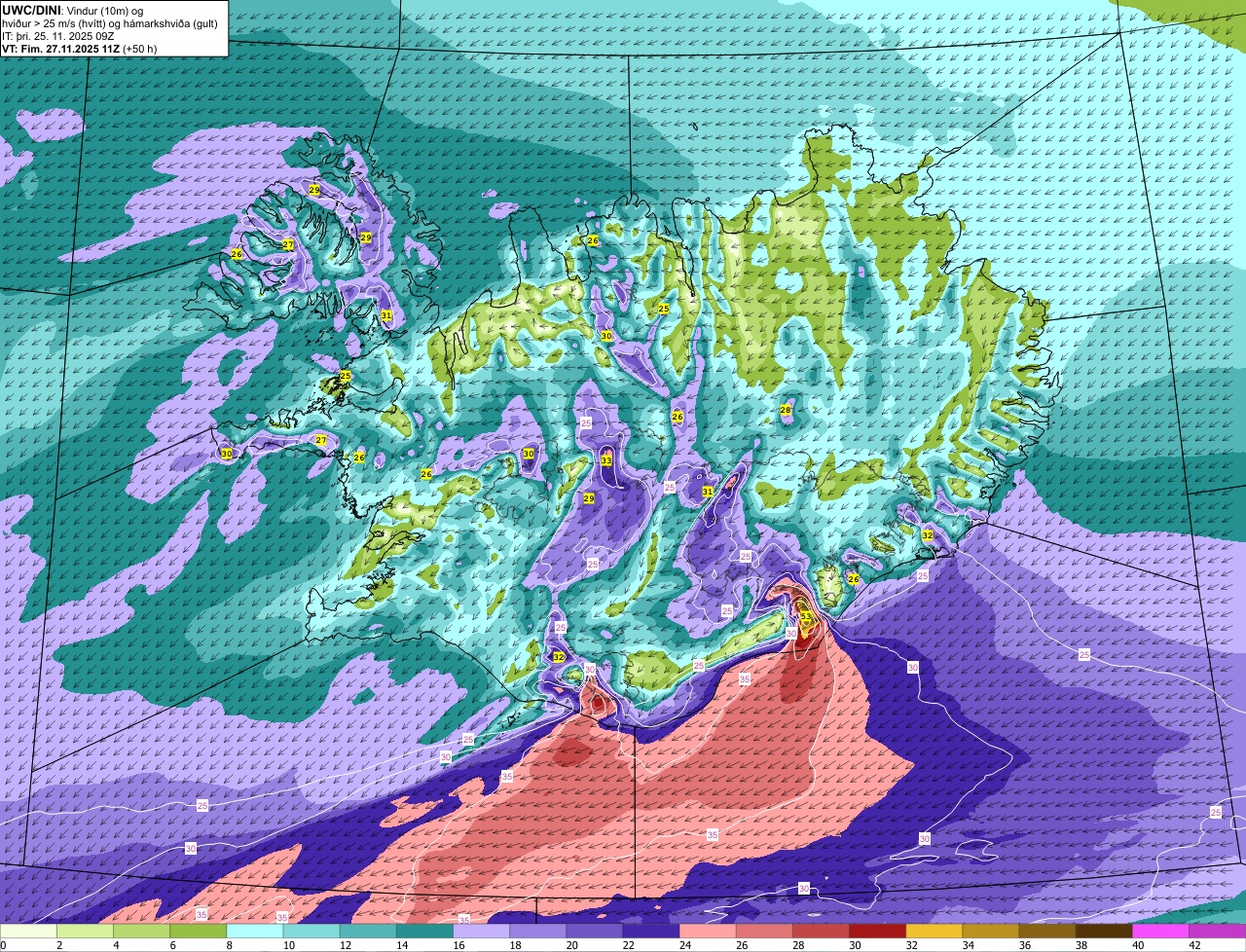The image size is (1246, 952).
Task: Click color scale value 18
Action: (514, 945)
